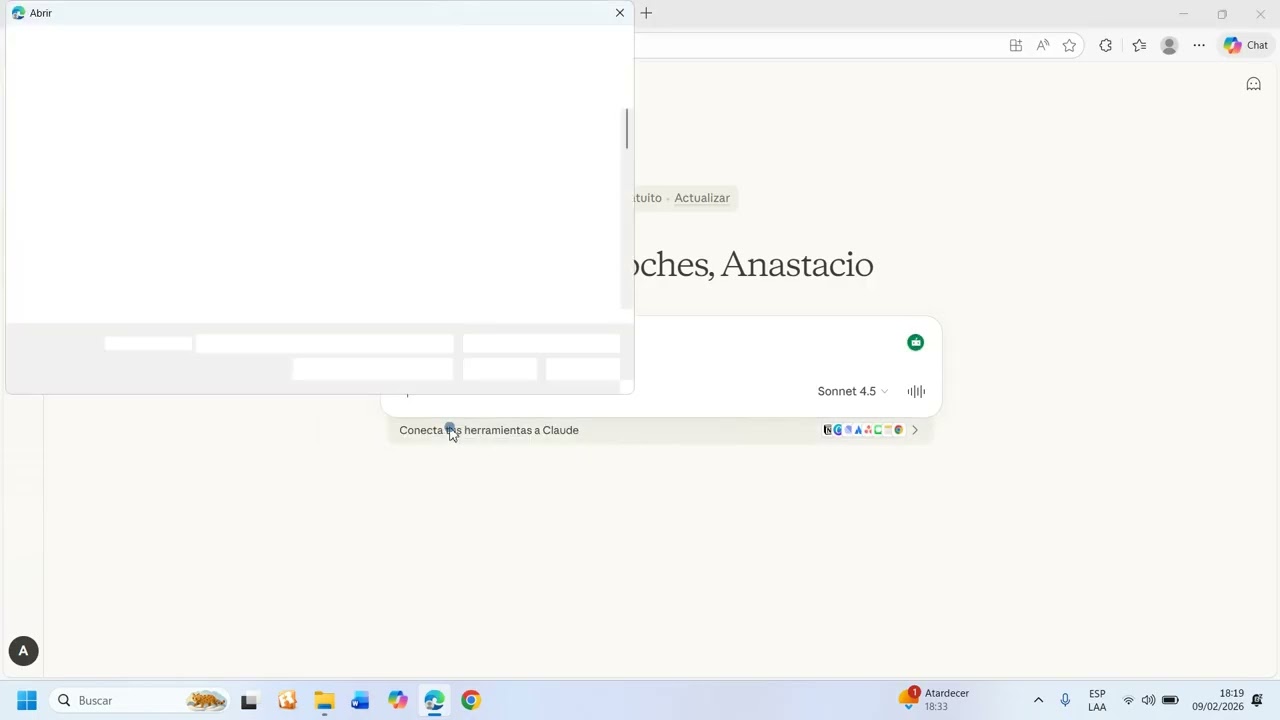Open the clock and date panel
Viewport: 1280px width, 720px height.
(x=1218, y=700)
